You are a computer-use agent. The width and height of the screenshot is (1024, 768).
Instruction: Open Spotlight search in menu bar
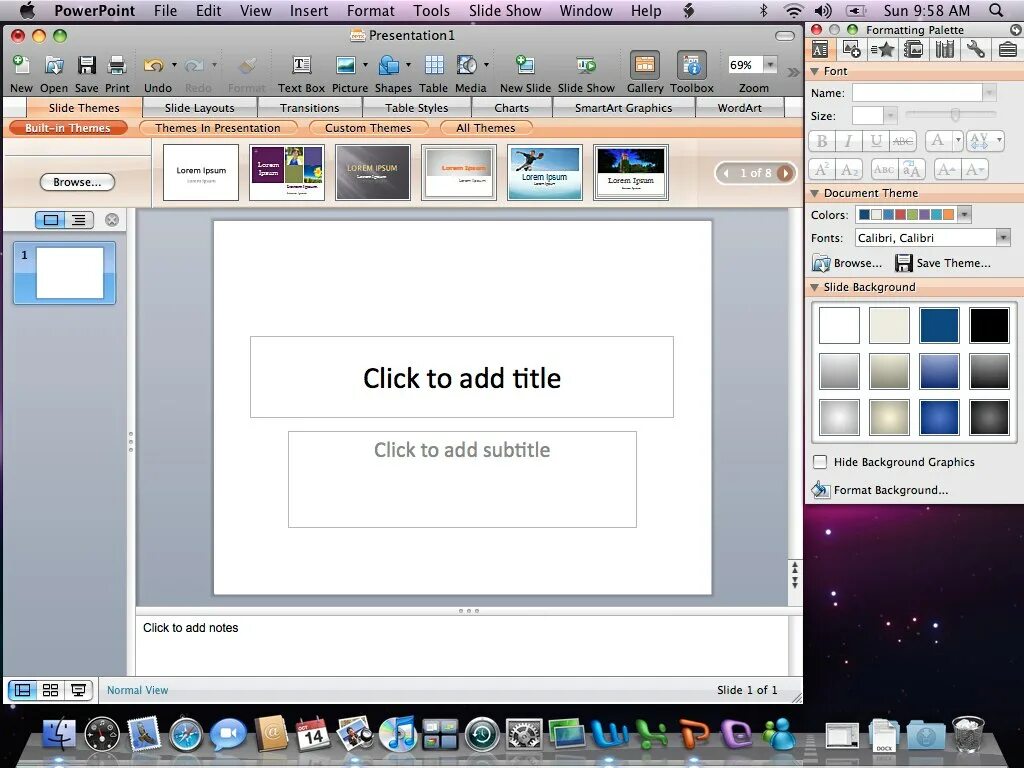pyautogui.click(x=996, y=10)
